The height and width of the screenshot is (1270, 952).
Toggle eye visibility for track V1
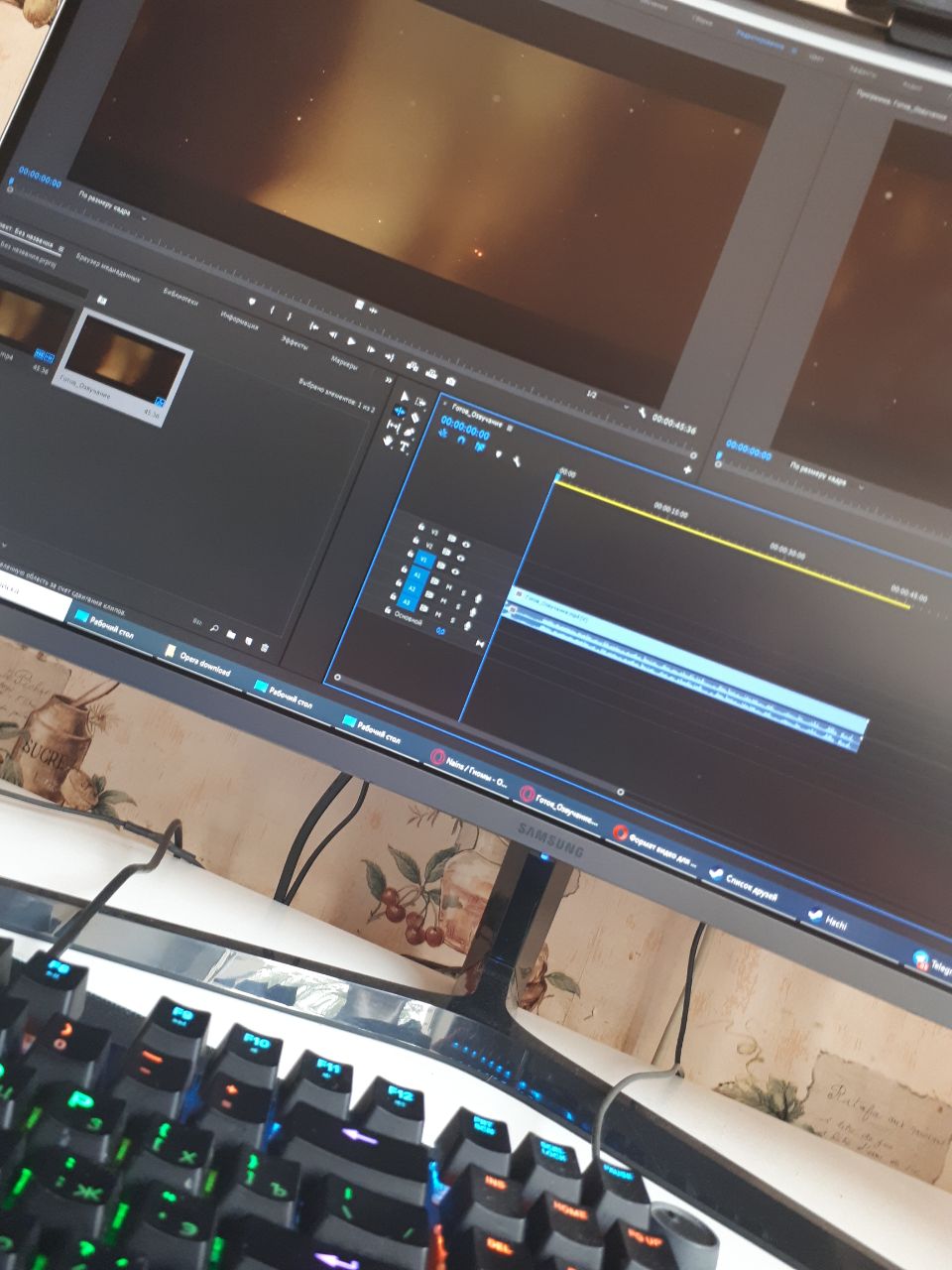click(455, 571)
